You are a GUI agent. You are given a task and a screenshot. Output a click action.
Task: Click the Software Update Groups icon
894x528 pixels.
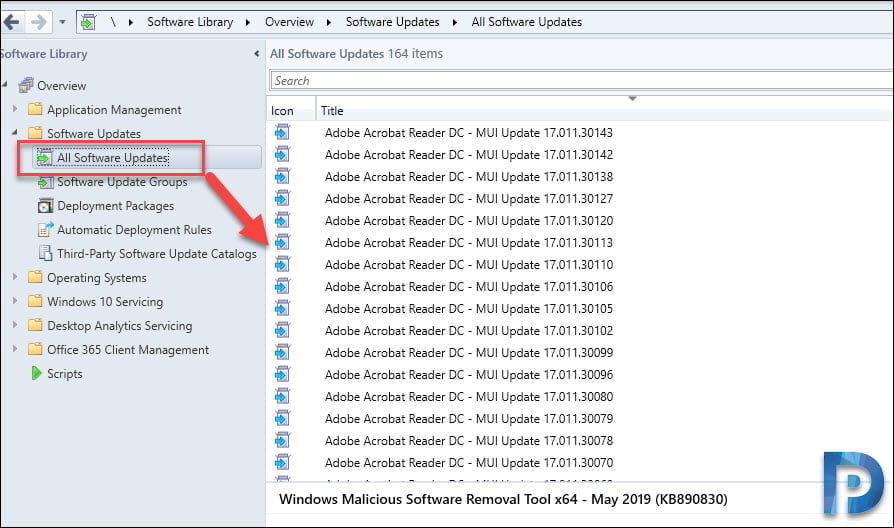45,182
